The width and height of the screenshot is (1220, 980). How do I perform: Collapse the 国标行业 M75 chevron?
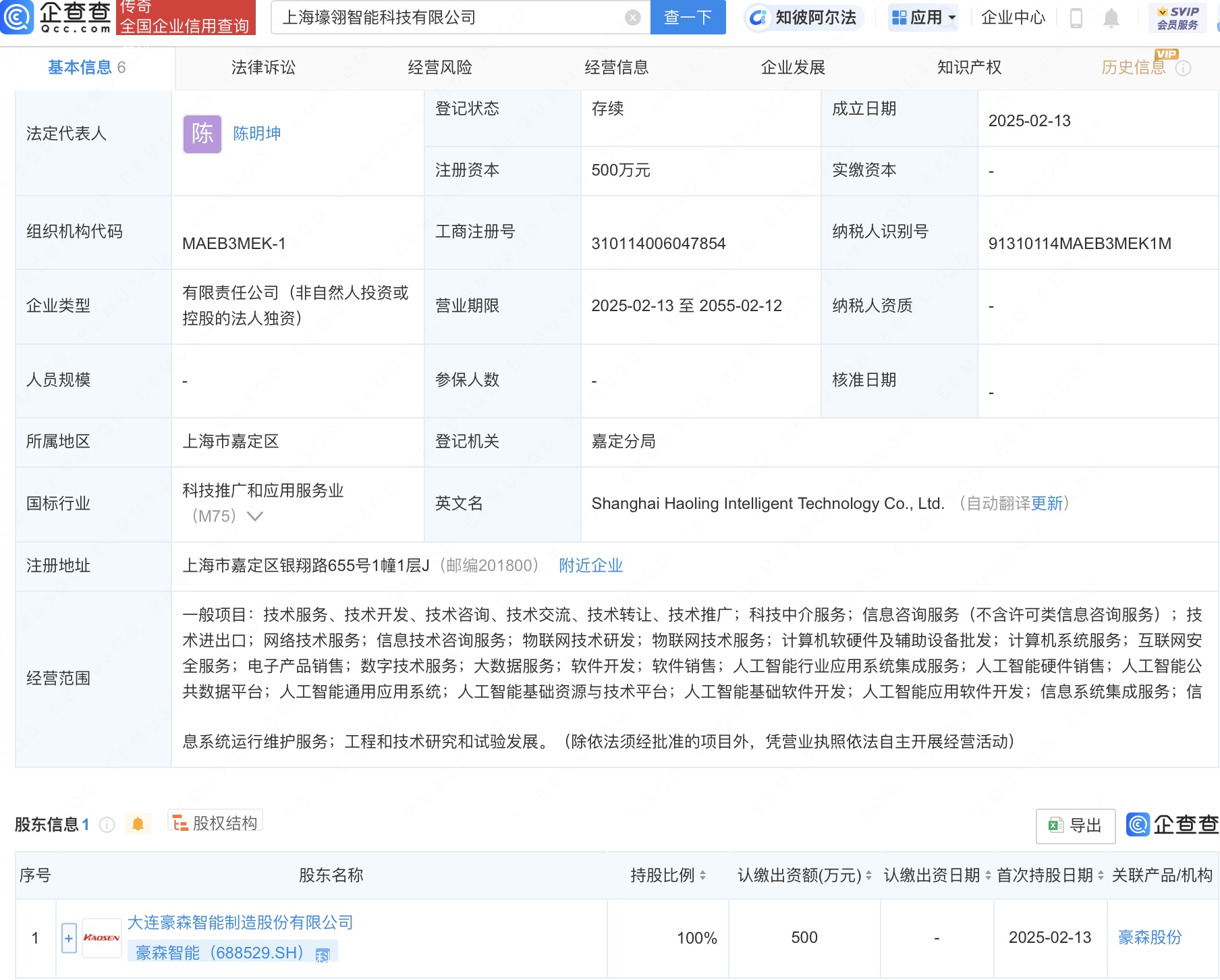pyautogui.click(x=255, y=516)
